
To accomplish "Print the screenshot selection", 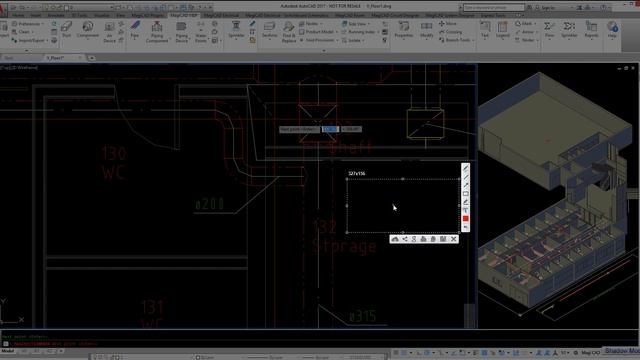I will click(423, 239).
